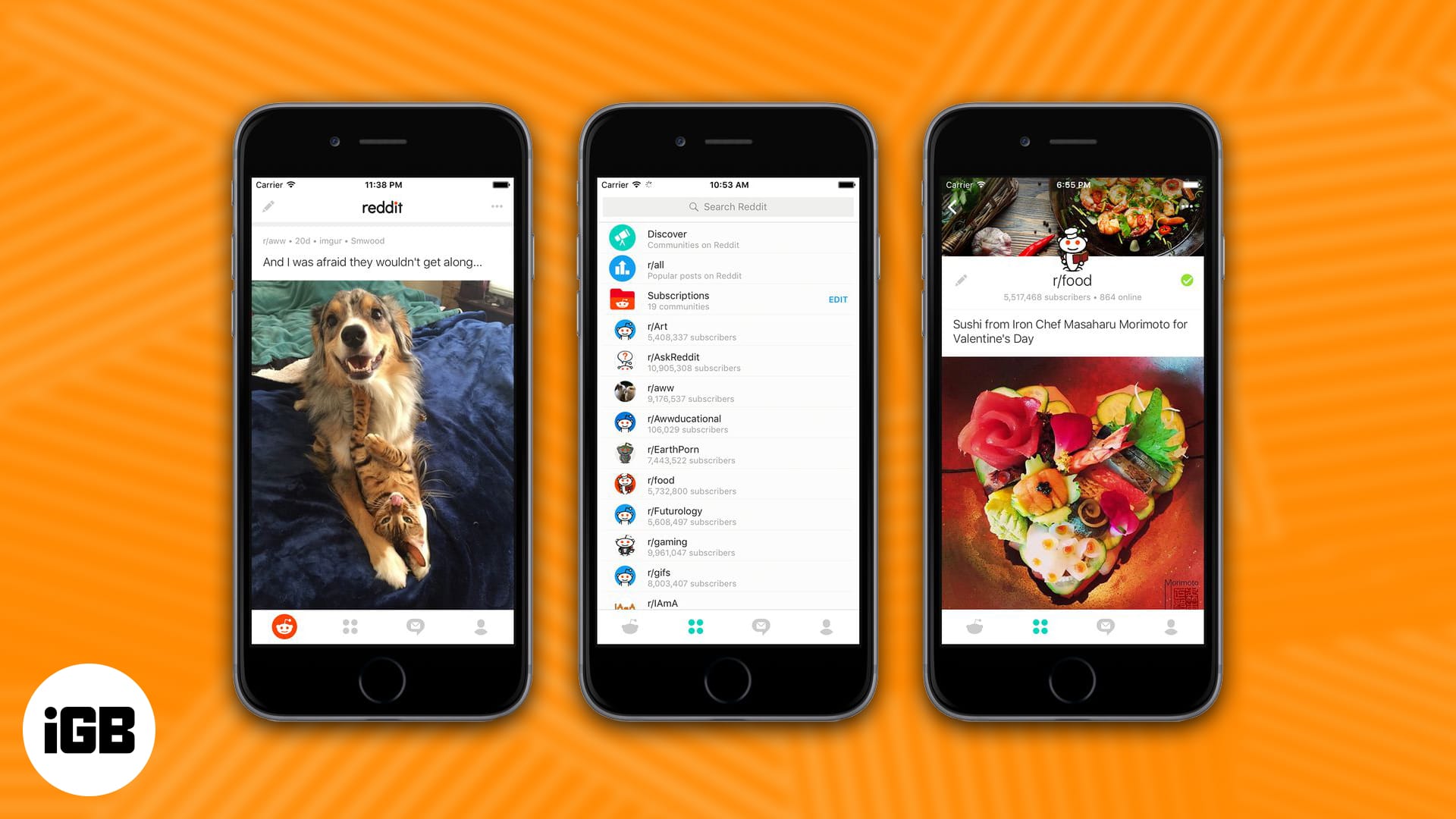The width and height of the screenshot is (1456, 819).
Task: Tap the Search Reddit input field
Action: tap(727, 208)
